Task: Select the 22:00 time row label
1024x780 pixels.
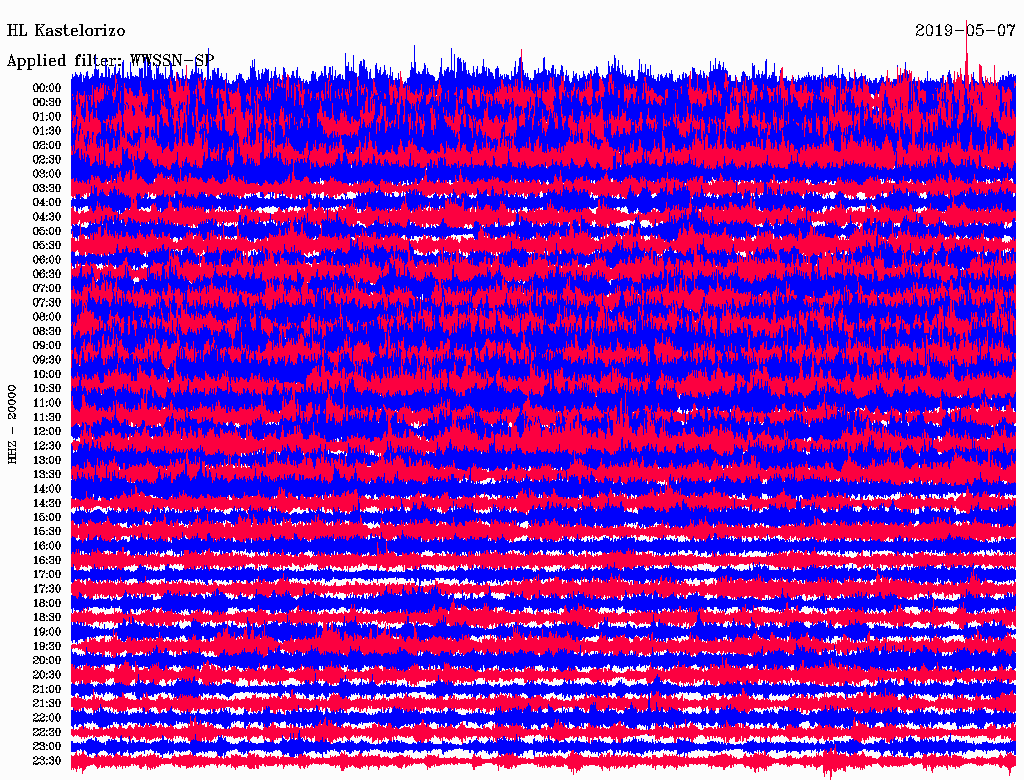Action: (x=47, y=718)
